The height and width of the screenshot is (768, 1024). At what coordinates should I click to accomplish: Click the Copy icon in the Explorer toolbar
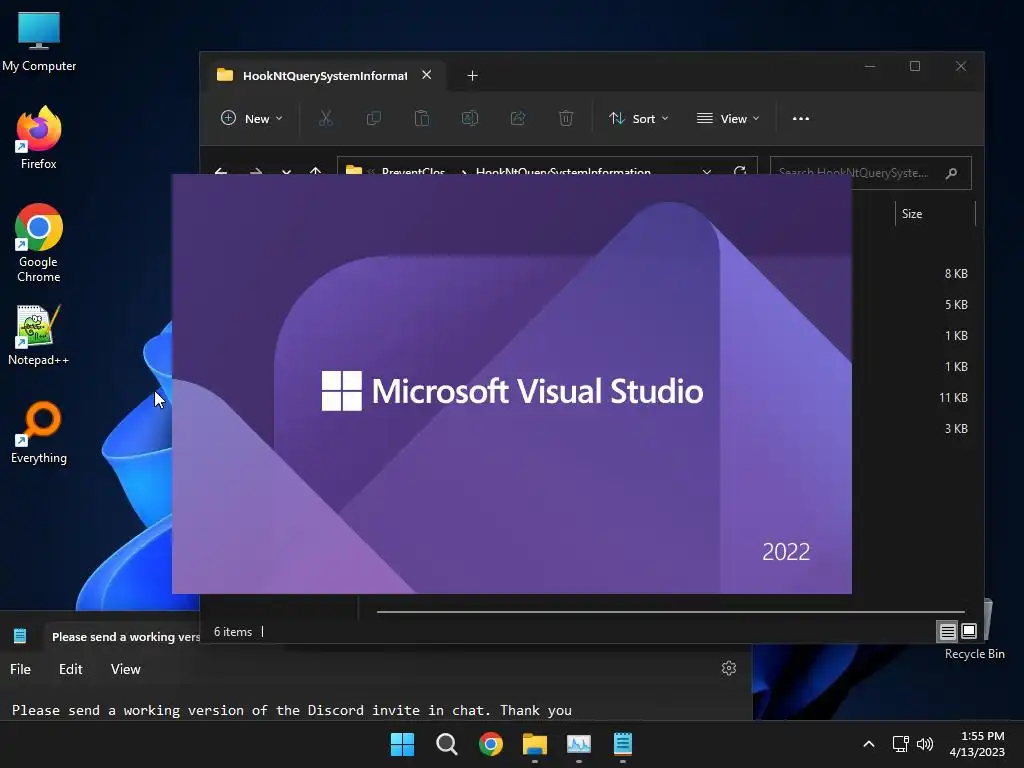(374, 118)
